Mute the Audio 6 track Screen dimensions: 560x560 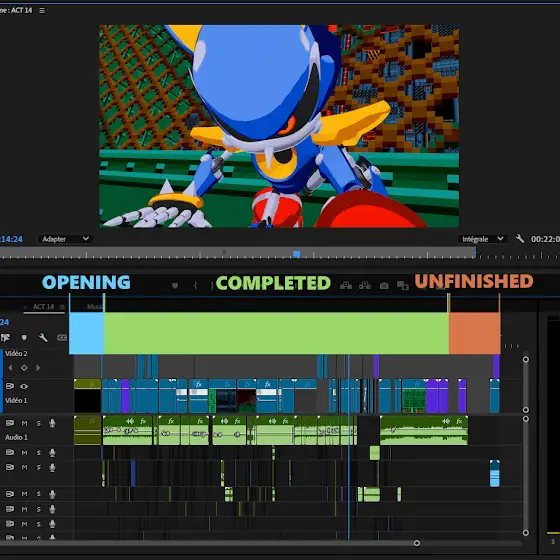(24, 524)
